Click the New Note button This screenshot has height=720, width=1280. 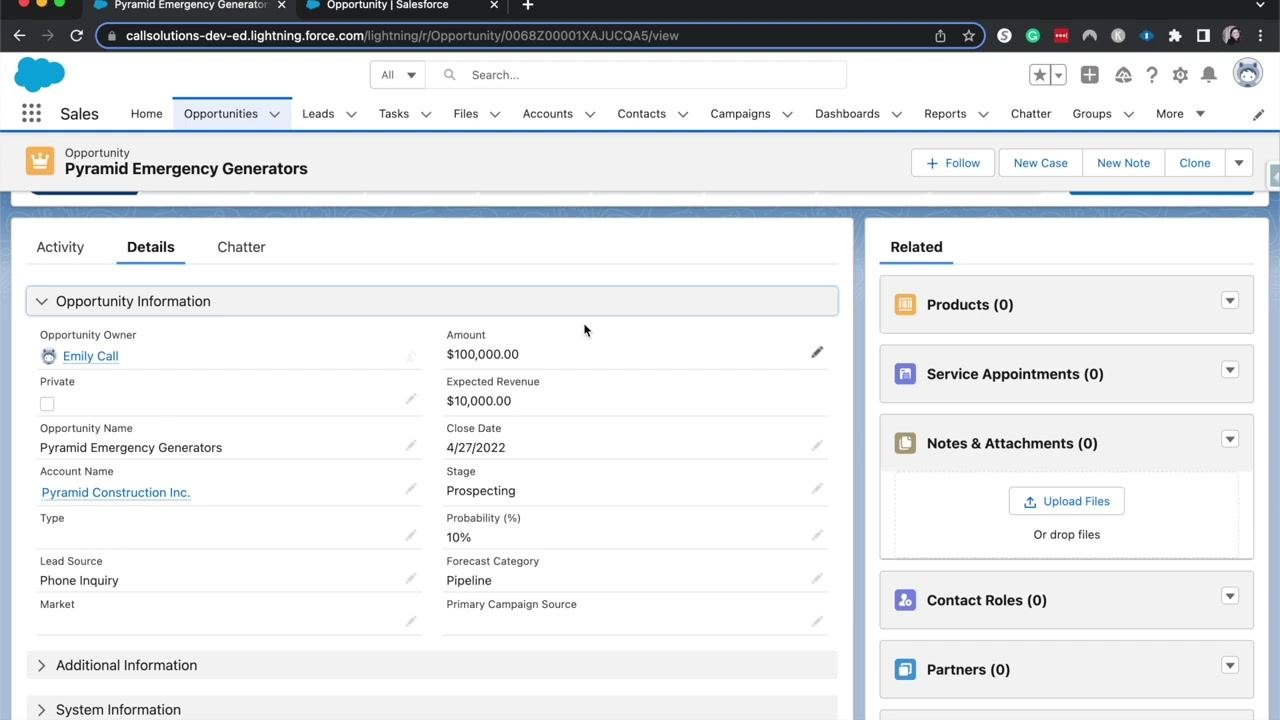coord(1123,163)
